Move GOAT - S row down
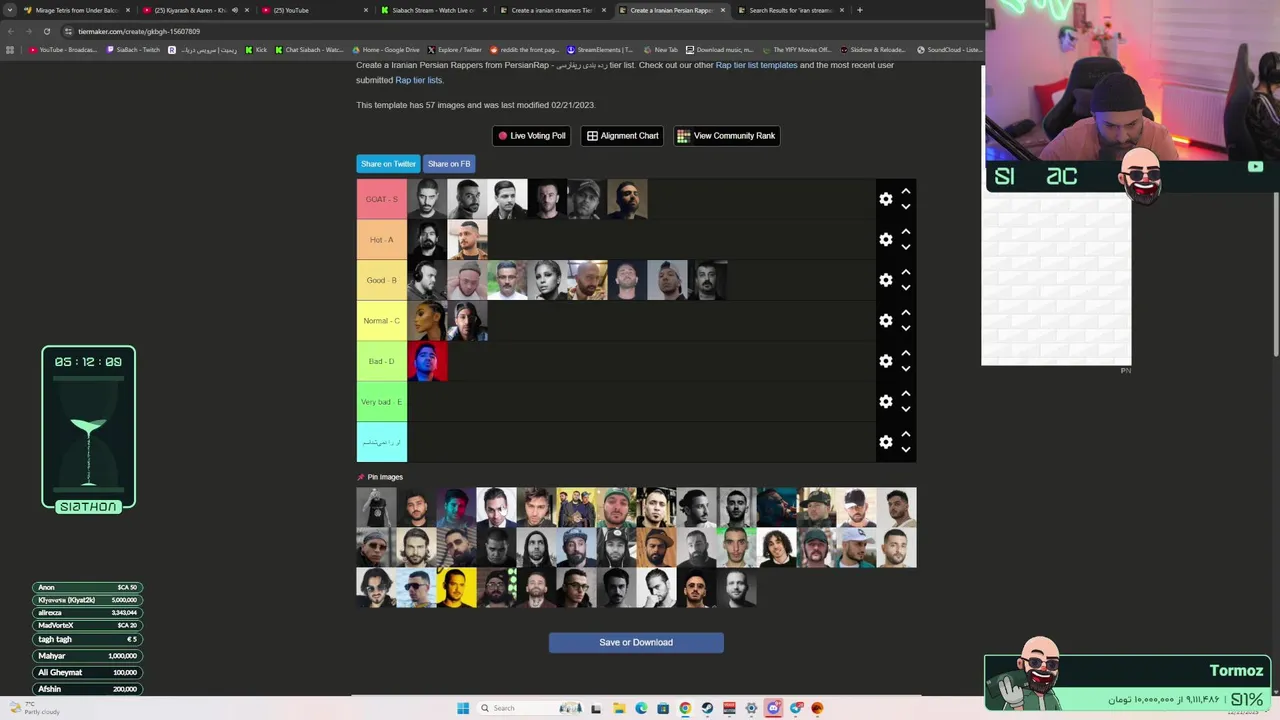 coord(905,207)
